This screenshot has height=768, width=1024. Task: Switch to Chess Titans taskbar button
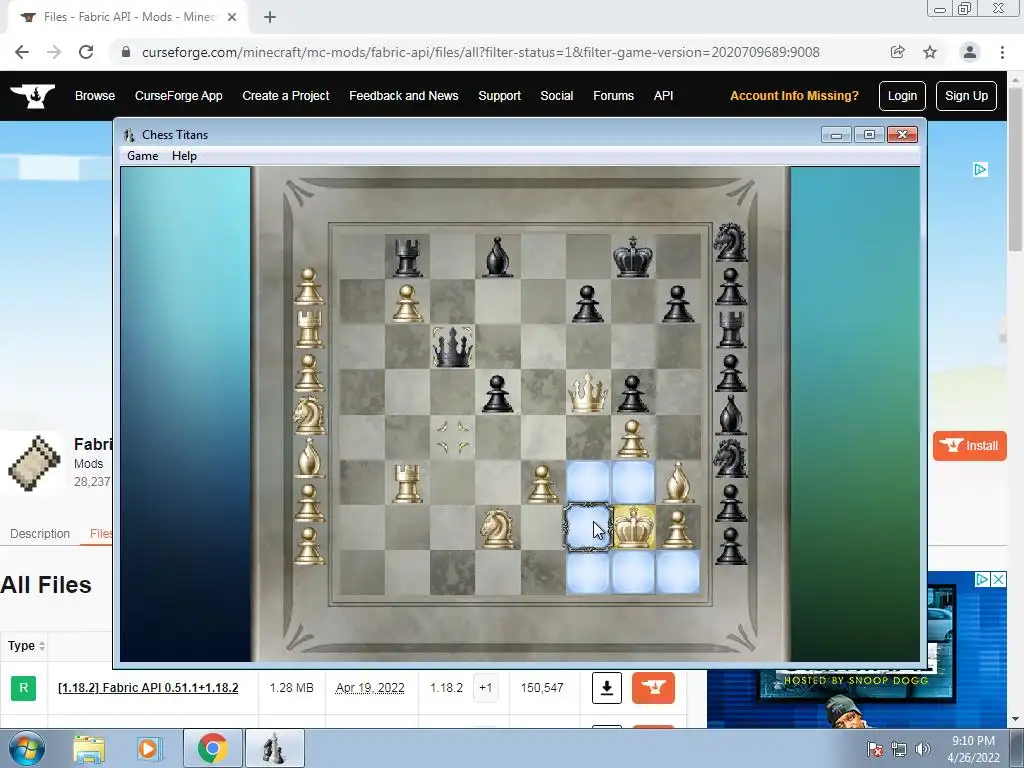tap(274, 749)
